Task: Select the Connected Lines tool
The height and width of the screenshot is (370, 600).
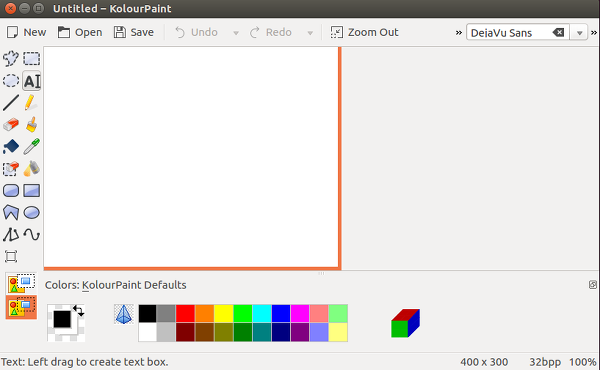Action: (x=11, y=235)
